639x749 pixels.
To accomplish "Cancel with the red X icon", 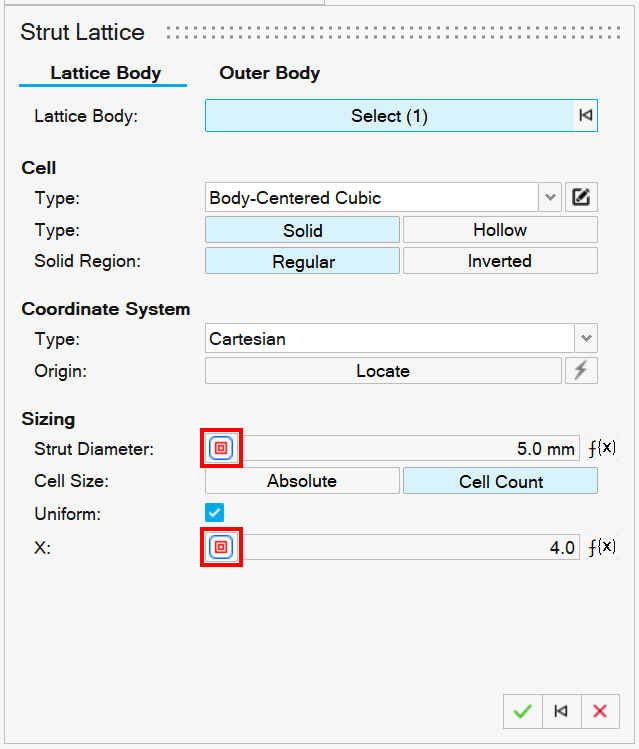I will tap(600, 711).
